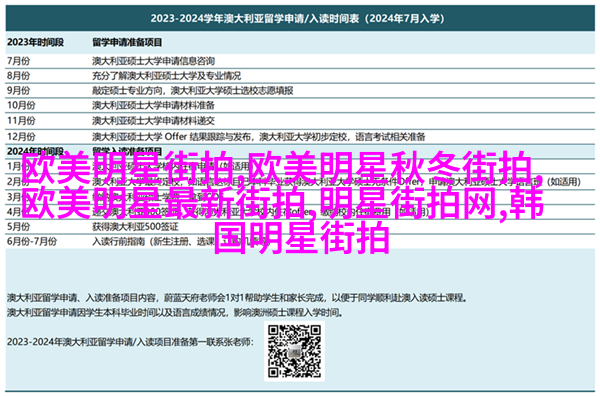Click the 澳大利亚硕士大学申请材料递交 entry
Screen dimensions: 600x397
pos(153,121)
